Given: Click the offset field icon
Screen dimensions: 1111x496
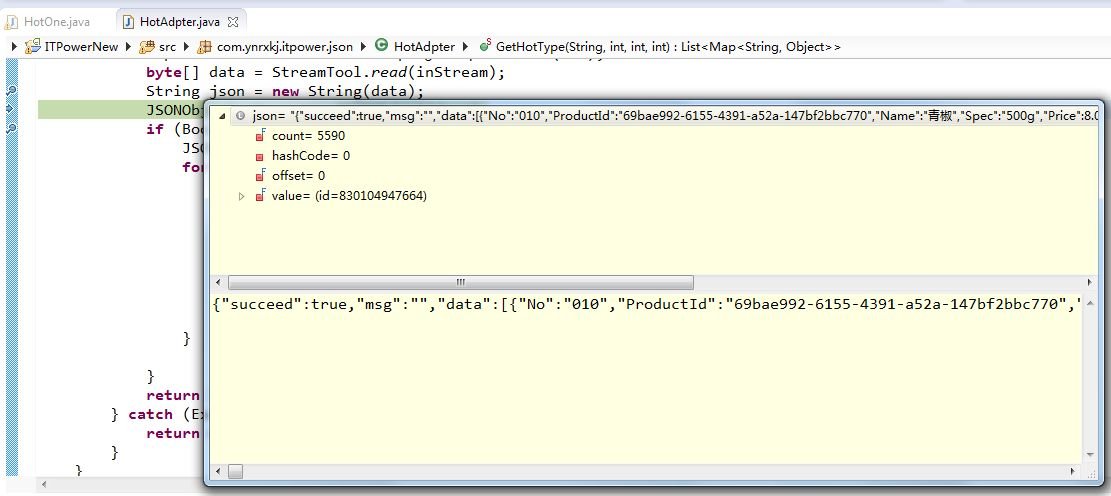Looking at the screenshot, I should [x=260, y=176].
